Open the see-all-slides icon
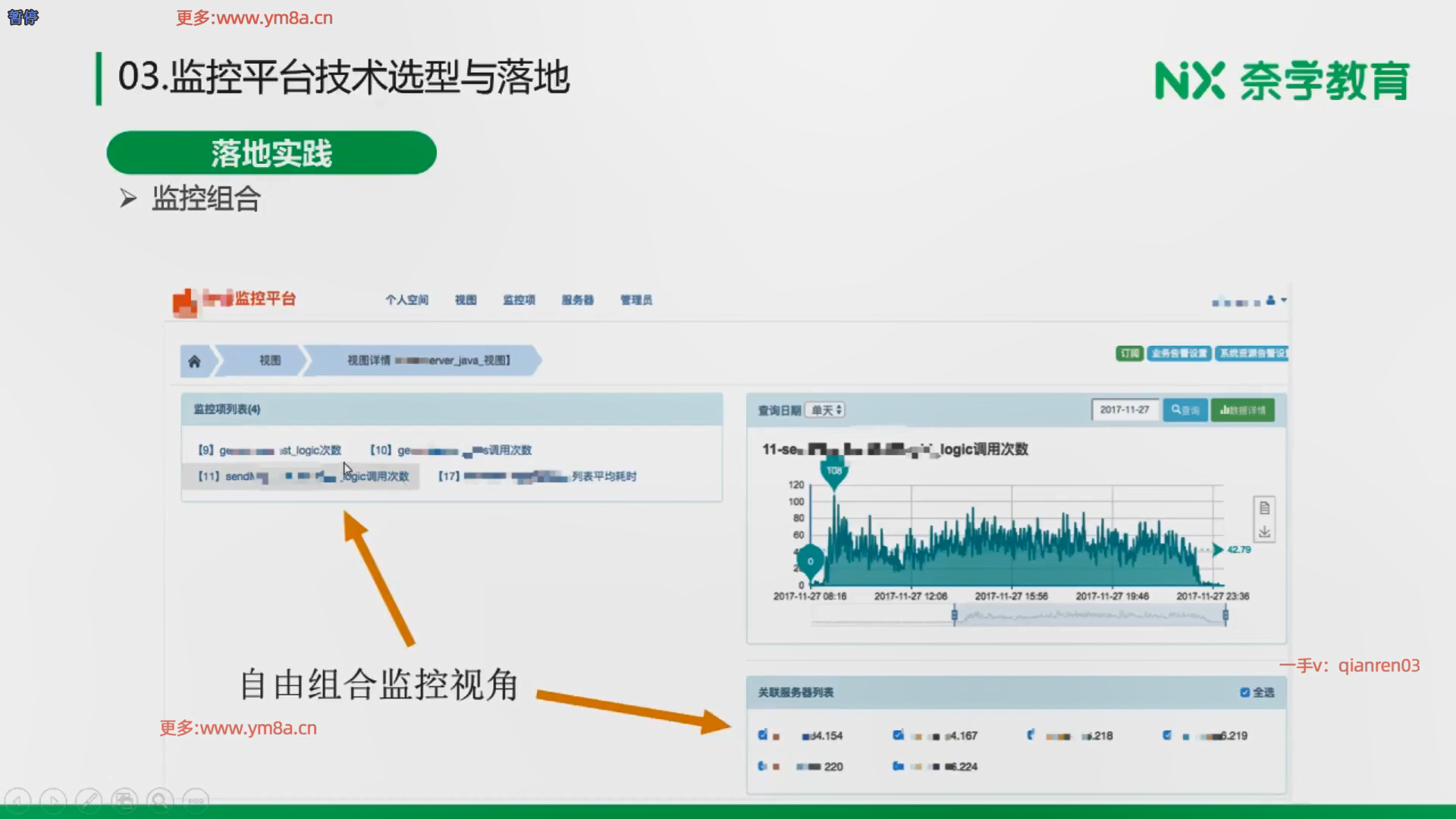Viewport: 1456px width, 819px height. point(124,801)
